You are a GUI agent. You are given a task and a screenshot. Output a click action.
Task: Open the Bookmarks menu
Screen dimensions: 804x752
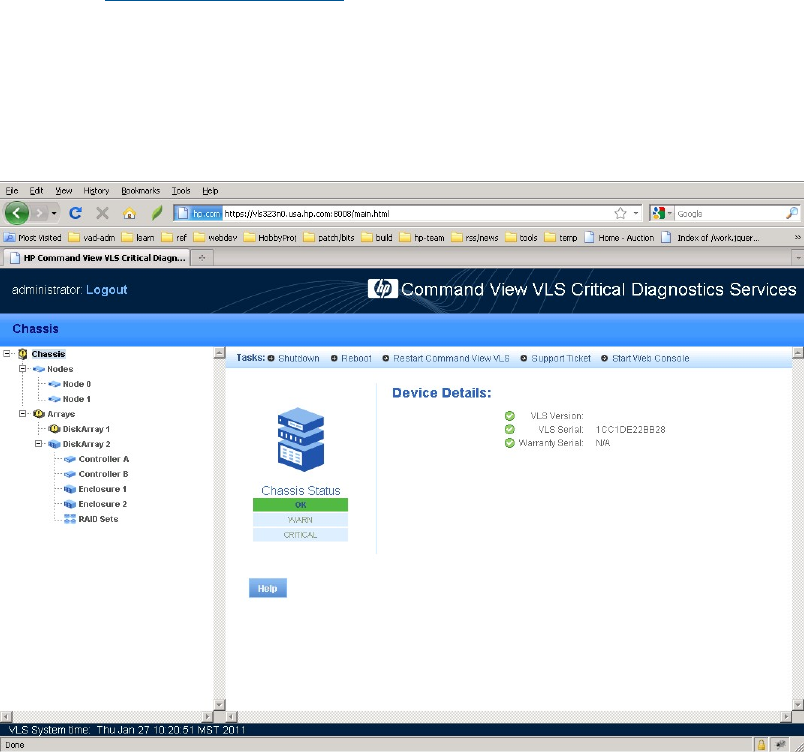click(140, 191)
